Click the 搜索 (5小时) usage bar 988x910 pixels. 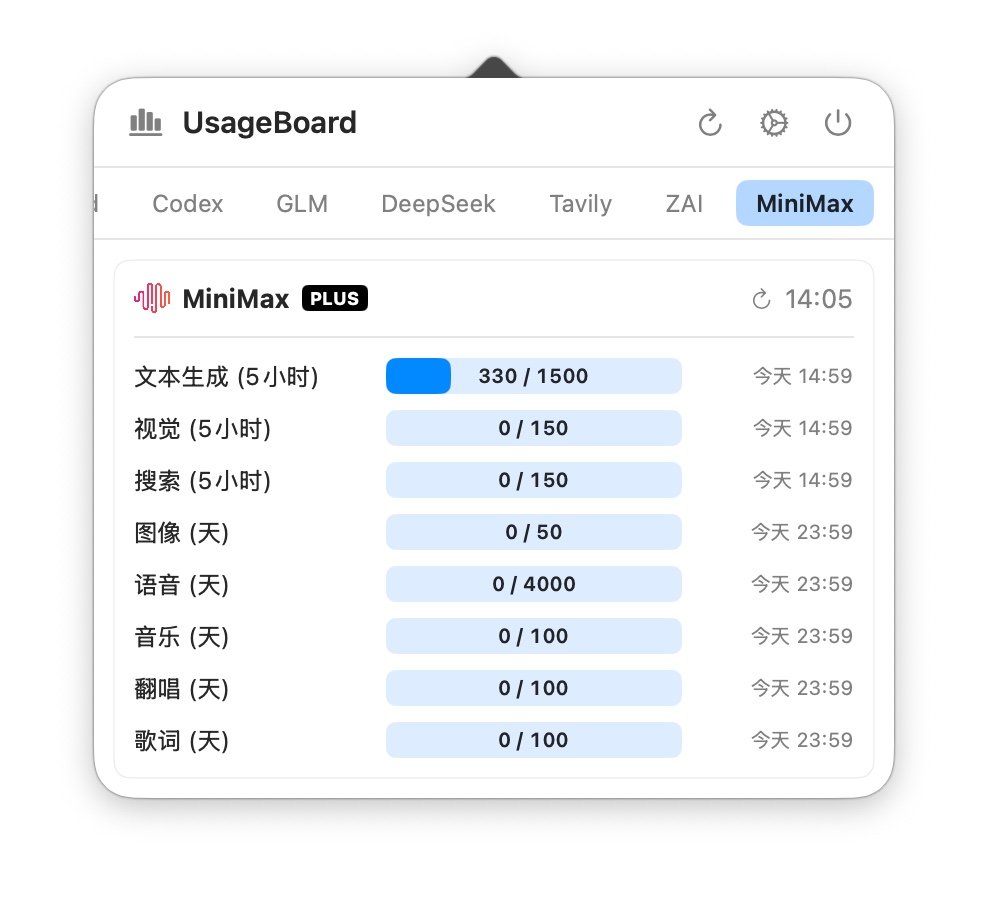click(534, 480)
